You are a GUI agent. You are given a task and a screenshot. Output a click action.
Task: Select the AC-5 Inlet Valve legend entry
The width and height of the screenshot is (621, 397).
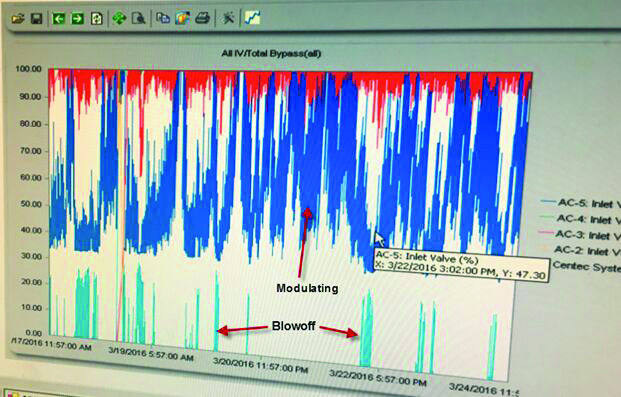pyautogui.click(x=581, y=203)
